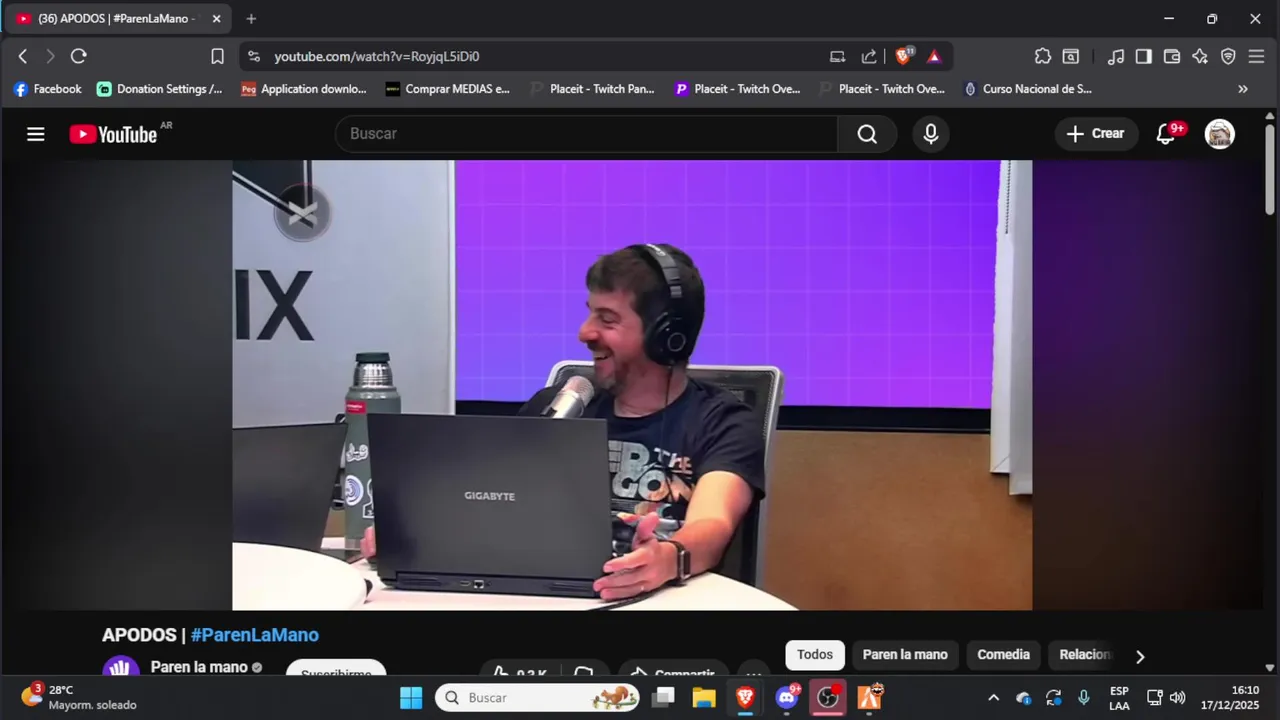Open Comprar MEDIAS bookmark
Viewport: 1280px width, 720px height.
(448, 89)
